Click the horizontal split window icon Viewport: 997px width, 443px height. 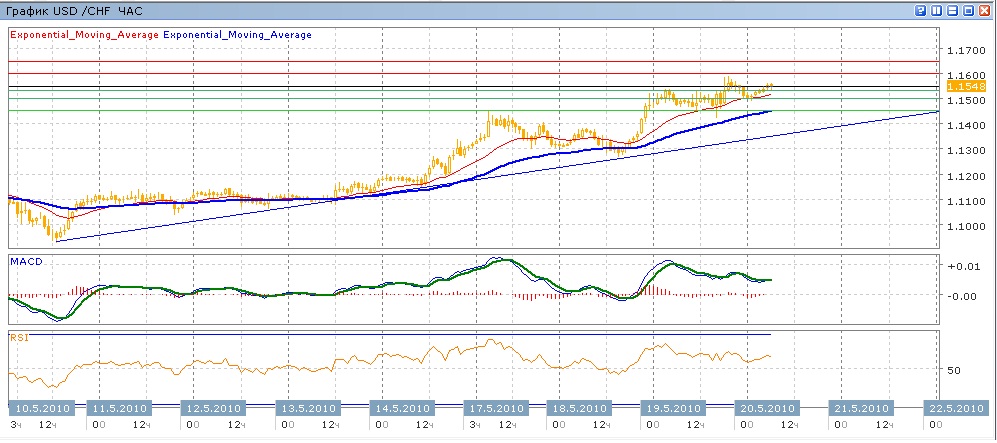pyautogui.click(x=953, y=10)
